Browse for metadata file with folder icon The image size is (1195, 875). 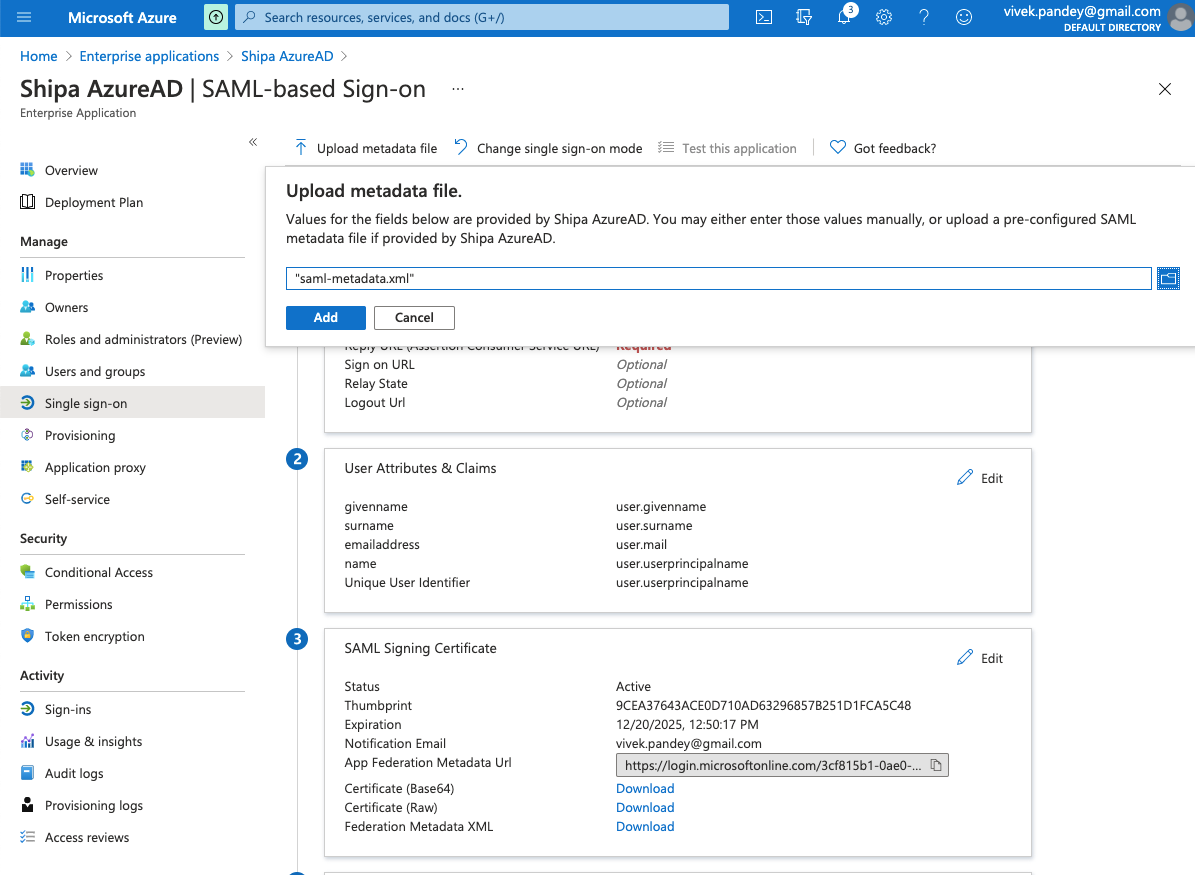[1168, 279]
